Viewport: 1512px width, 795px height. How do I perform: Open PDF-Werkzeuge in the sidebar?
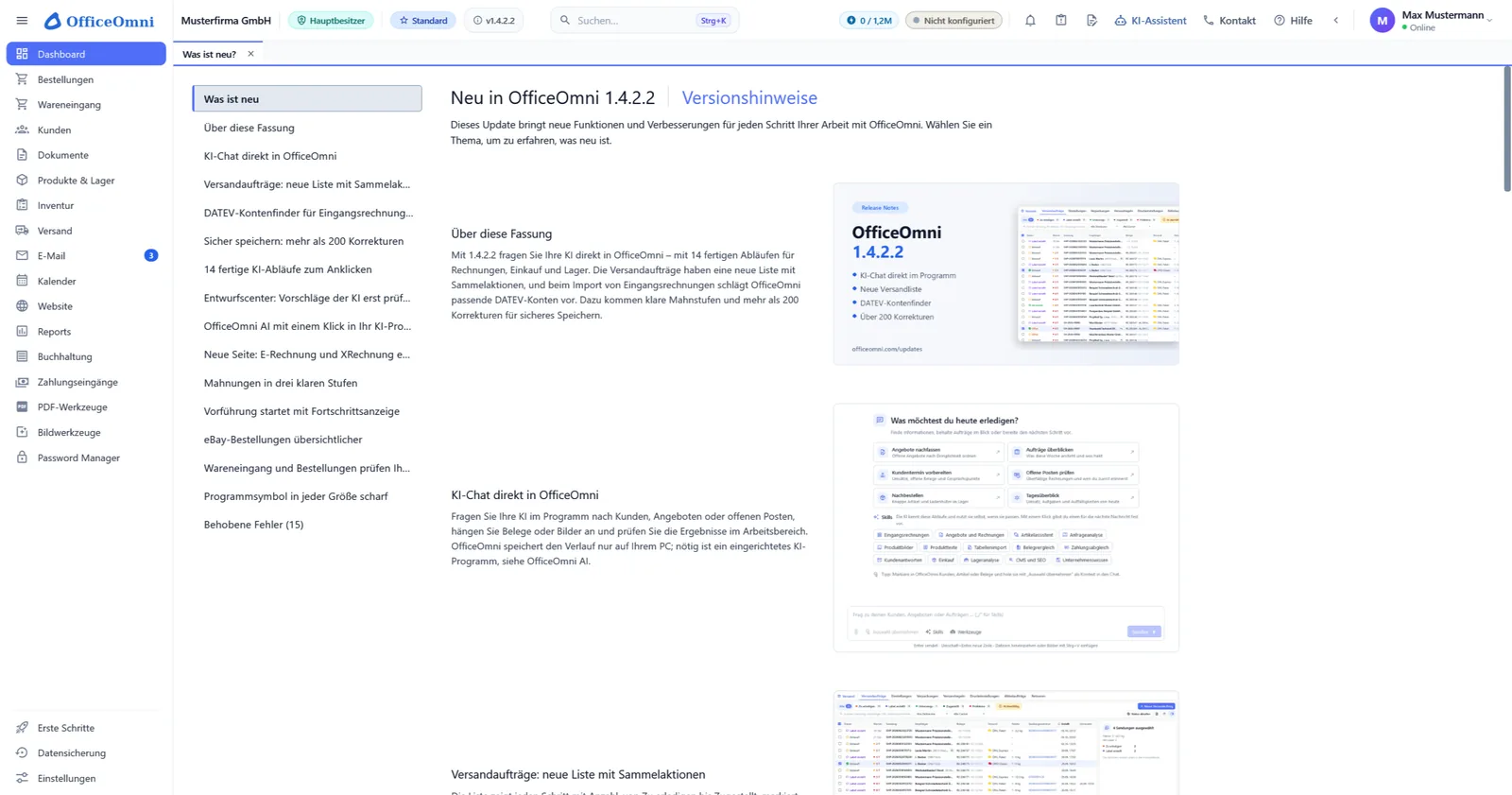(86, 407)
